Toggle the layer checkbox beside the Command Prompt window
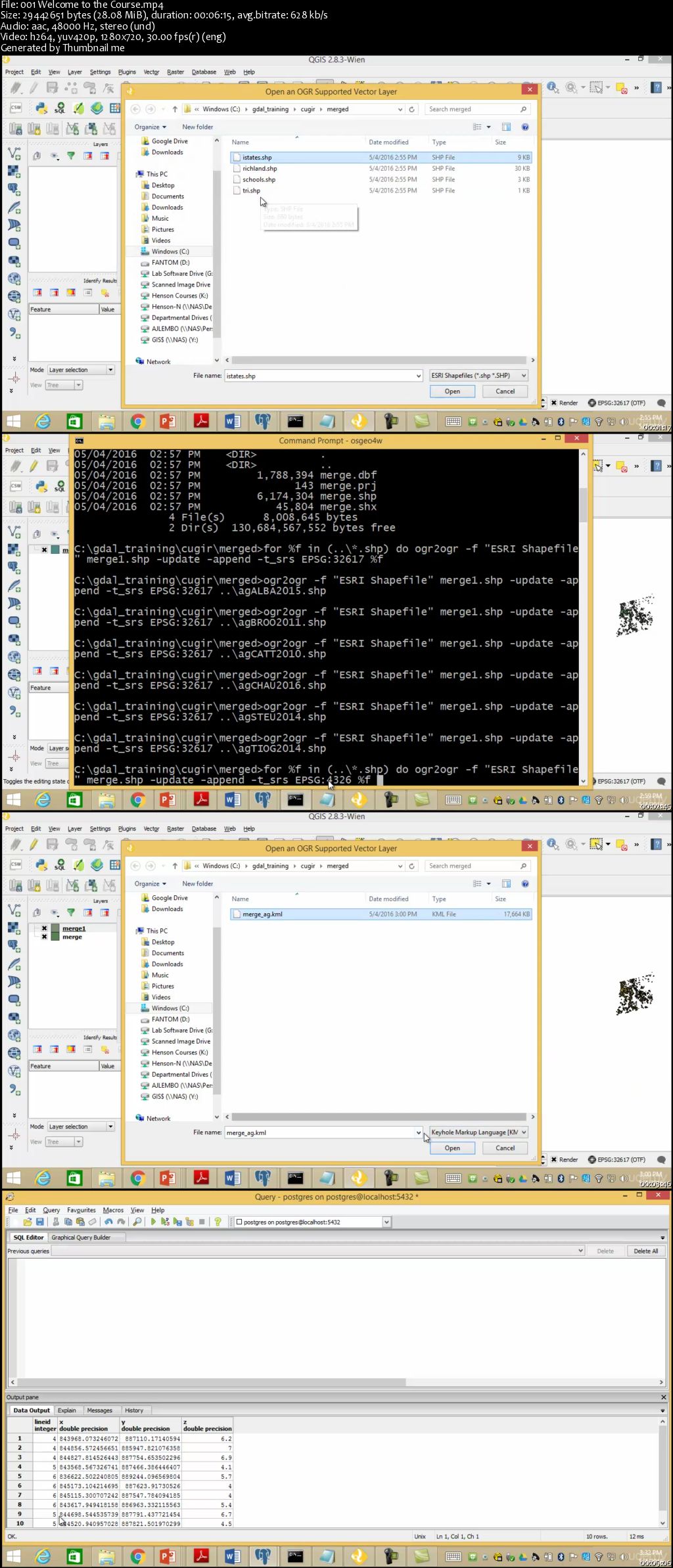Screen dimensions: 673x1568 pos(44,550)
